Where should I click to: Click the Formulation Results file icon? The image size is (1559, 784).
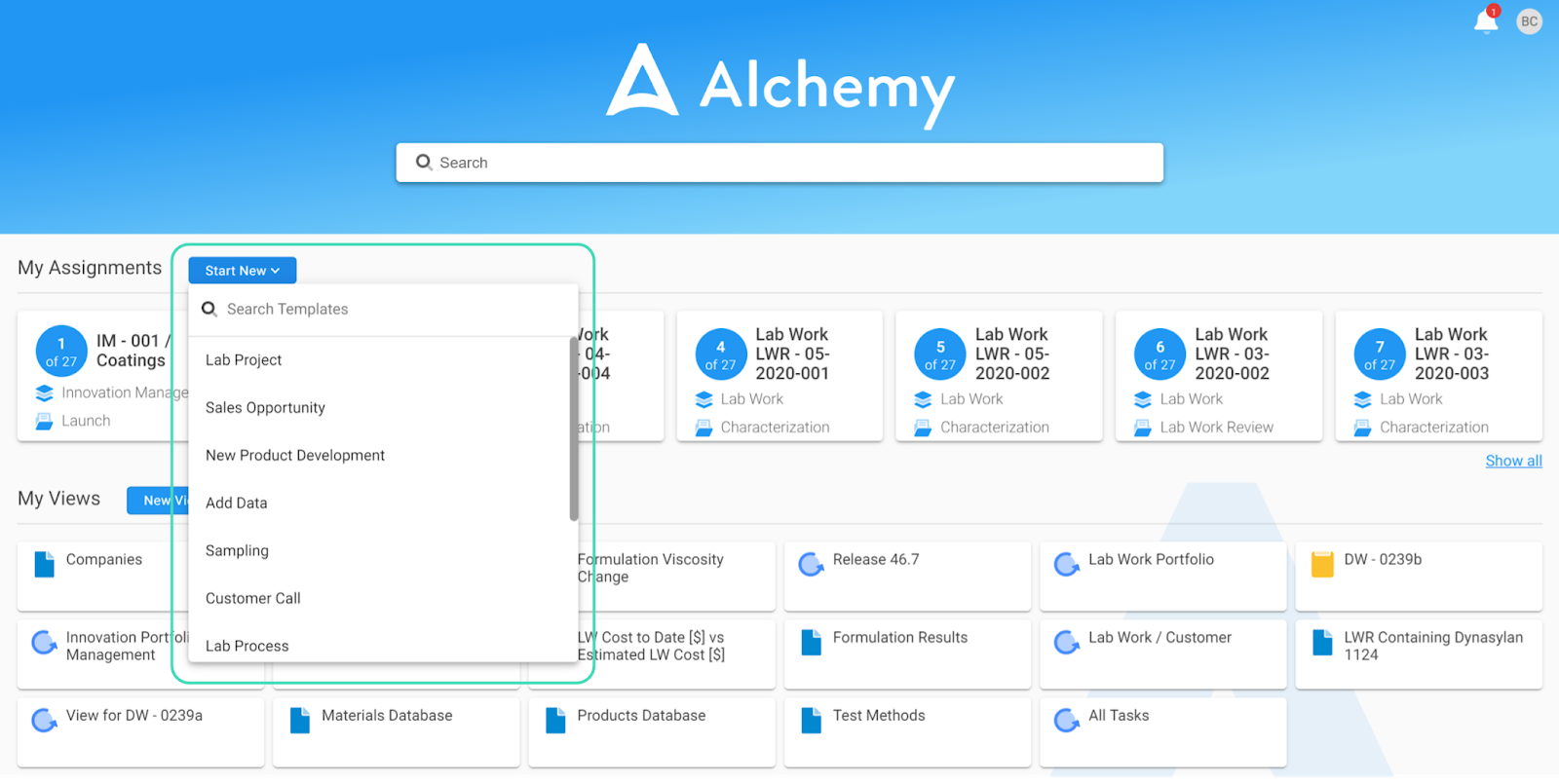811,643
